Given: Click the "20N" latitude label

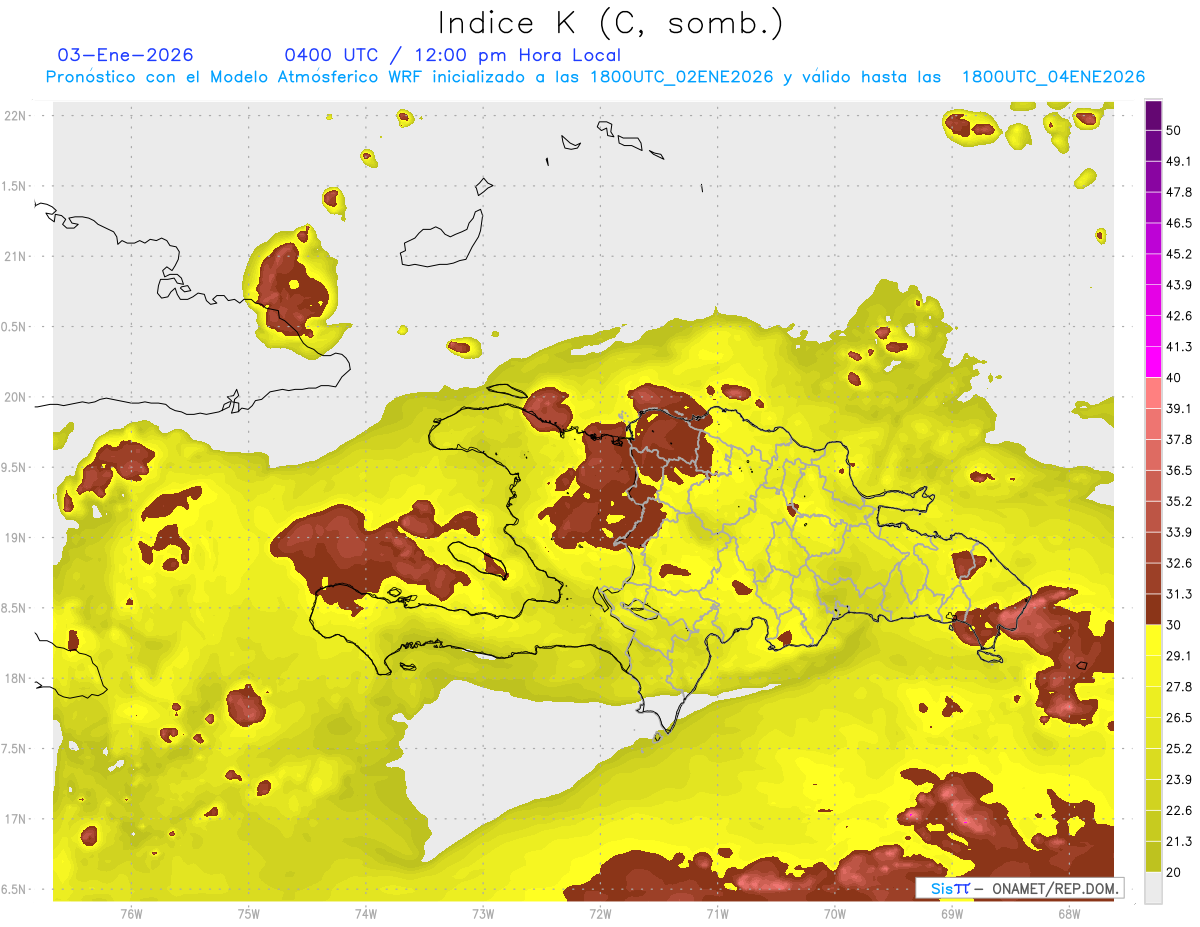Looking at the screenshot, I should (x=15, y=397).
